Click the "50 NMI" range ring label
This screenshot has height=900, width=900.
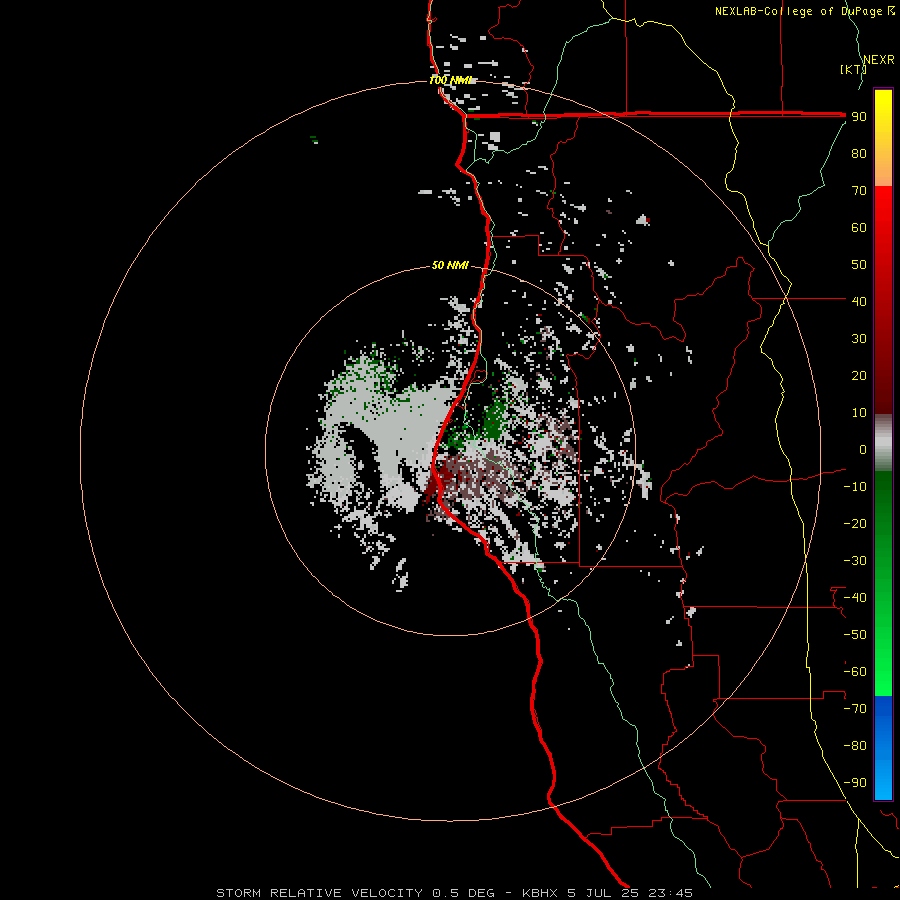point(450,265)
